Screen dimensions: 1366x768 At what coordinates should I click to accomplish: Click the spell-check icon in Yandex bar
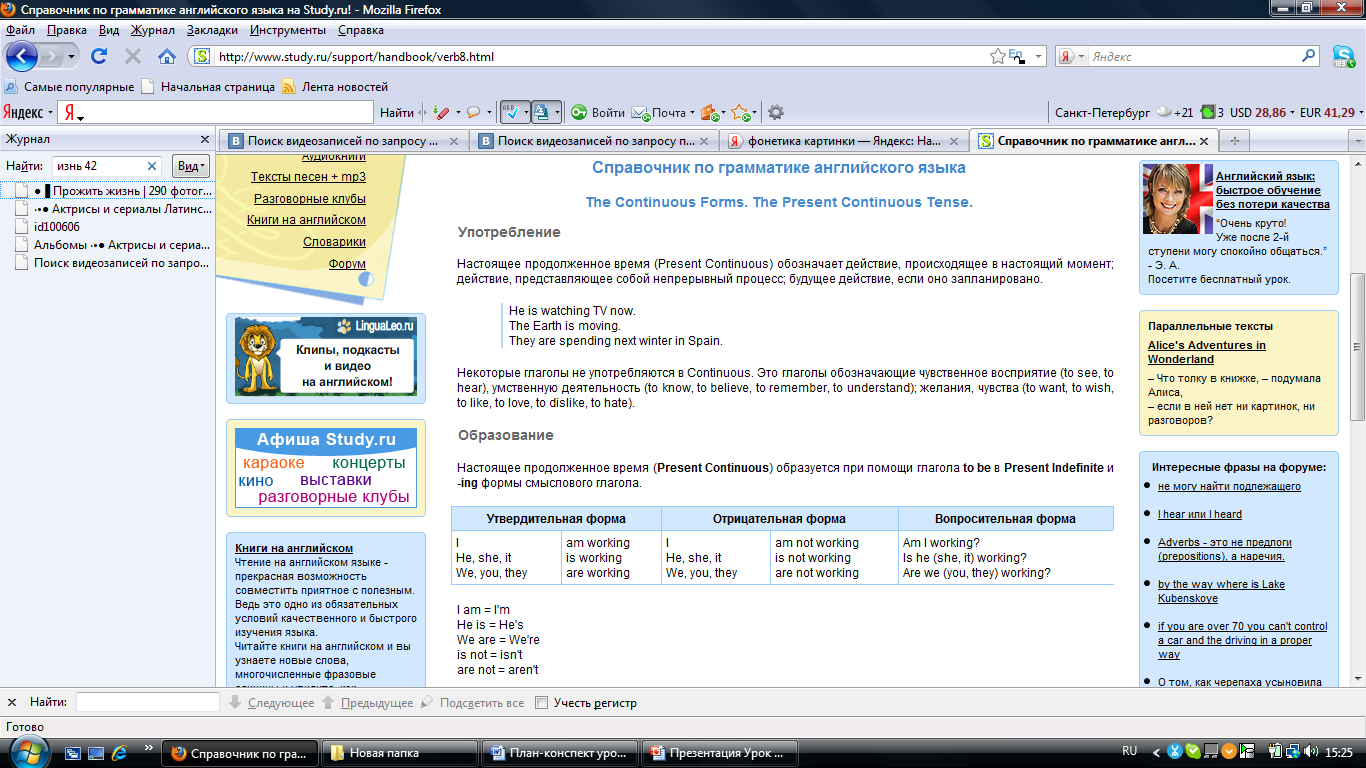(x=511, y=113)
